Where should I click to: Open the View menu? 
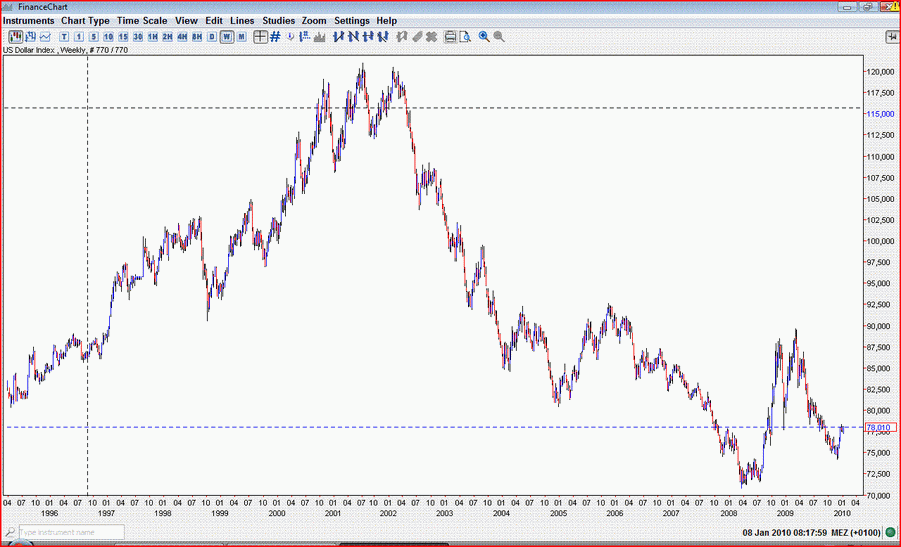coord(186,21)
